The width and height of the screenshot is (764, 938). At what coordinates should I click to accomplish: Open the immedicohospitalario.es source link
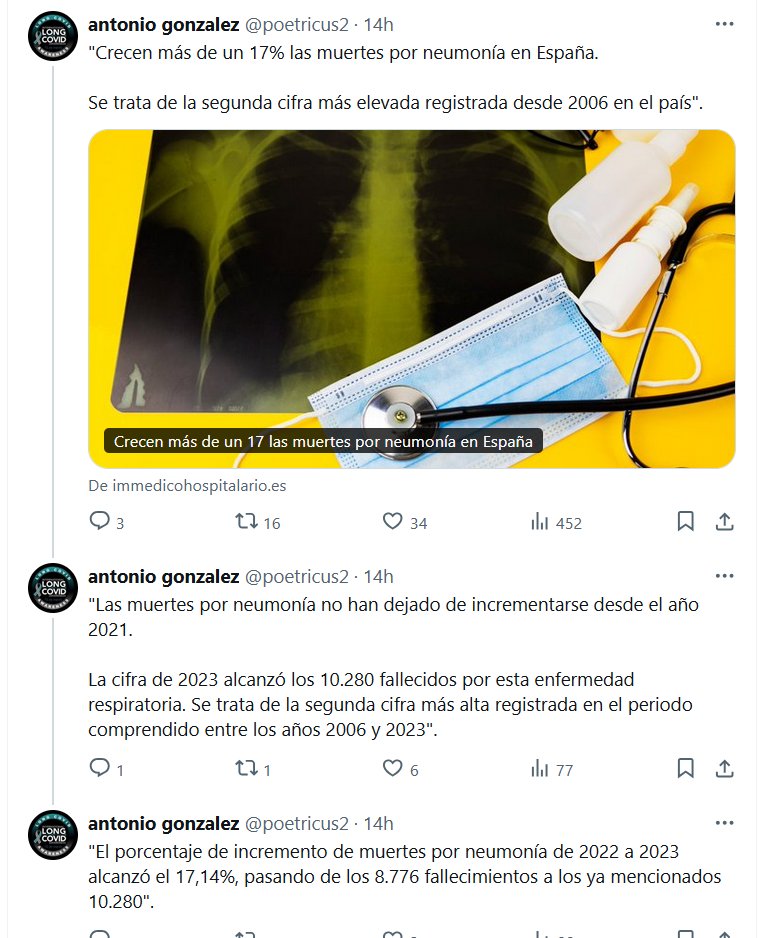[187, 486]
